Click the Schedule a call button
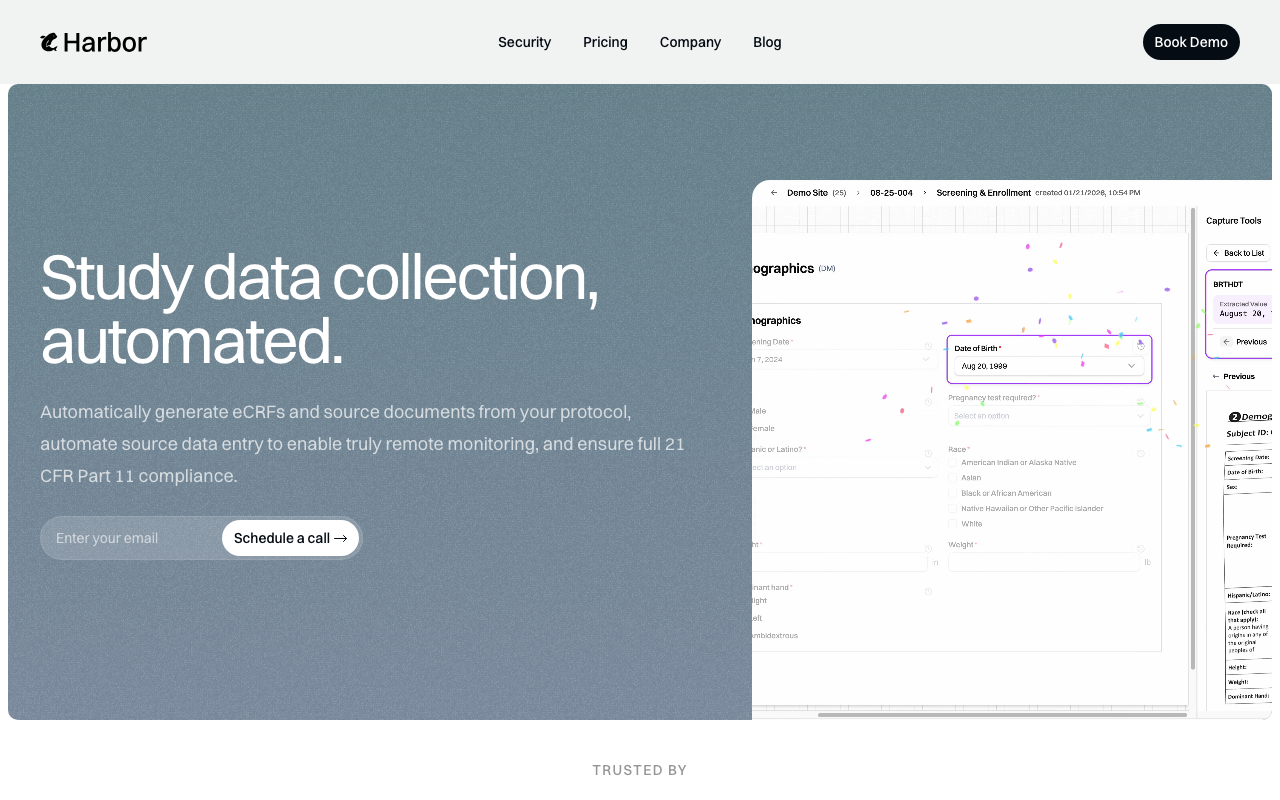 point(290,538)
